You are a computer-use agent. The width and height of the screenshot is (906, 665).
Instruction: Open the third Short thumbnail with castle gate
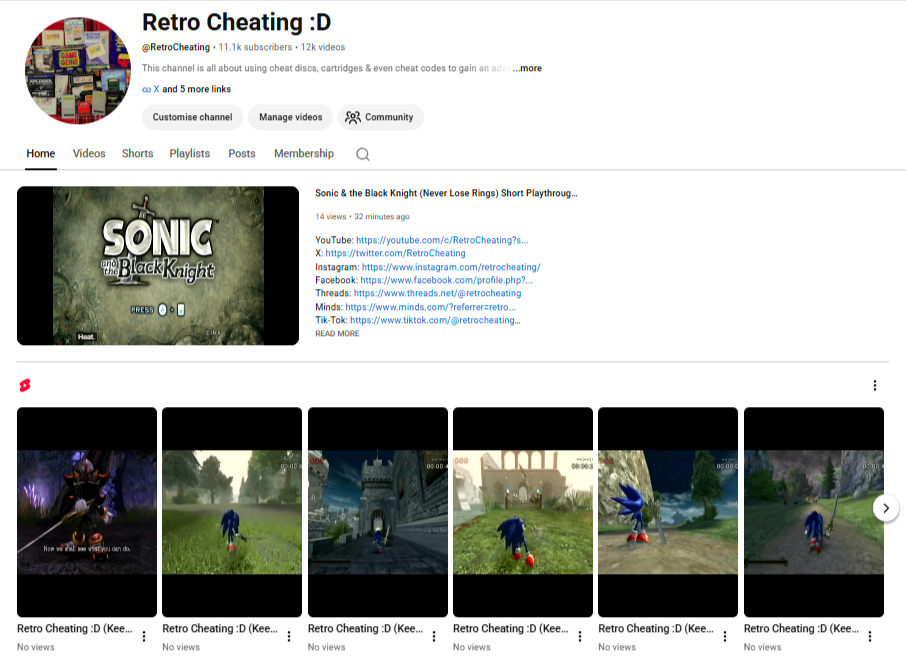(378, 512)
